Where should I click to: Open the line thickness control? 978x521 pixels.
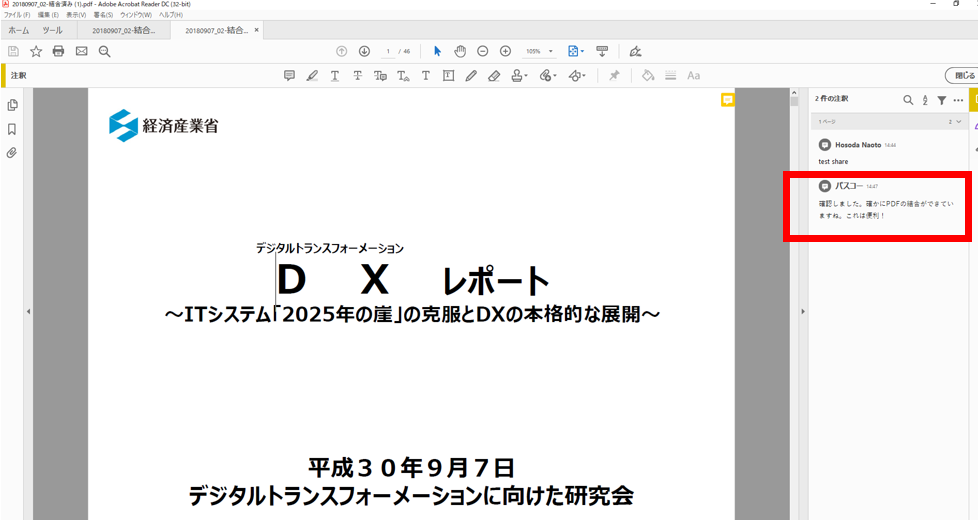coord(671,75)
